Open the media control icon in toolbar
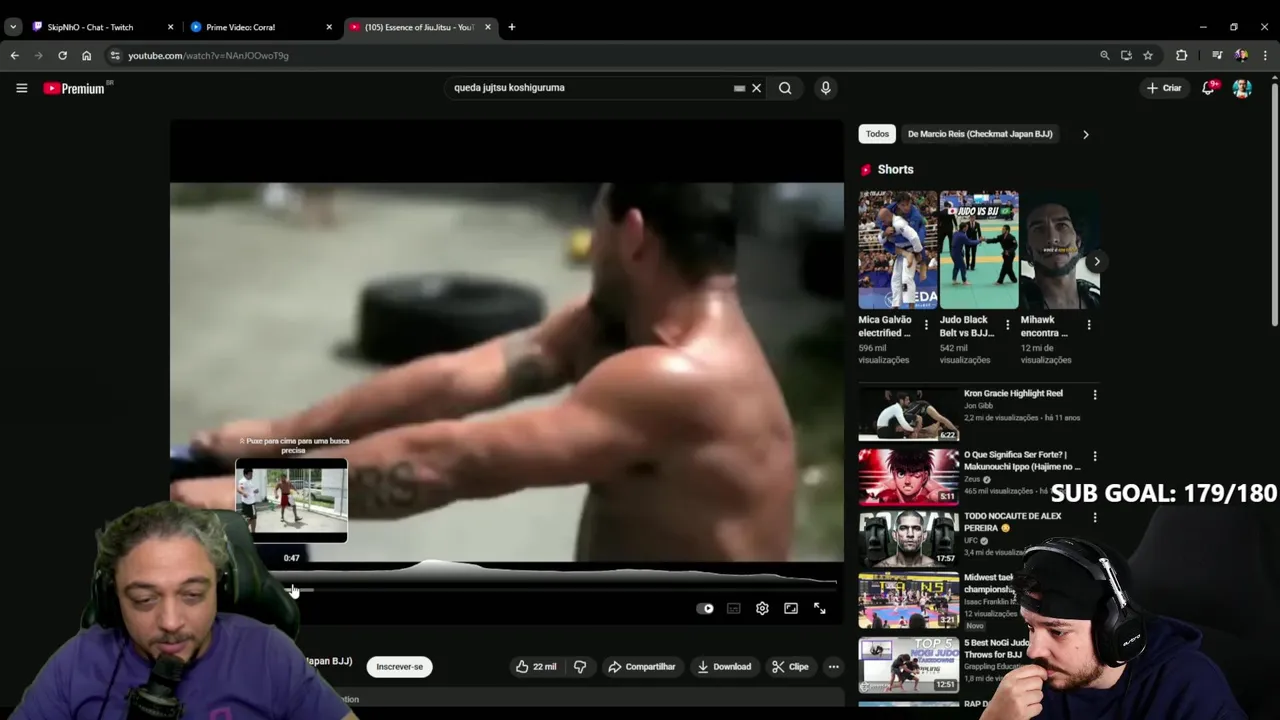 click(1217, 56)
